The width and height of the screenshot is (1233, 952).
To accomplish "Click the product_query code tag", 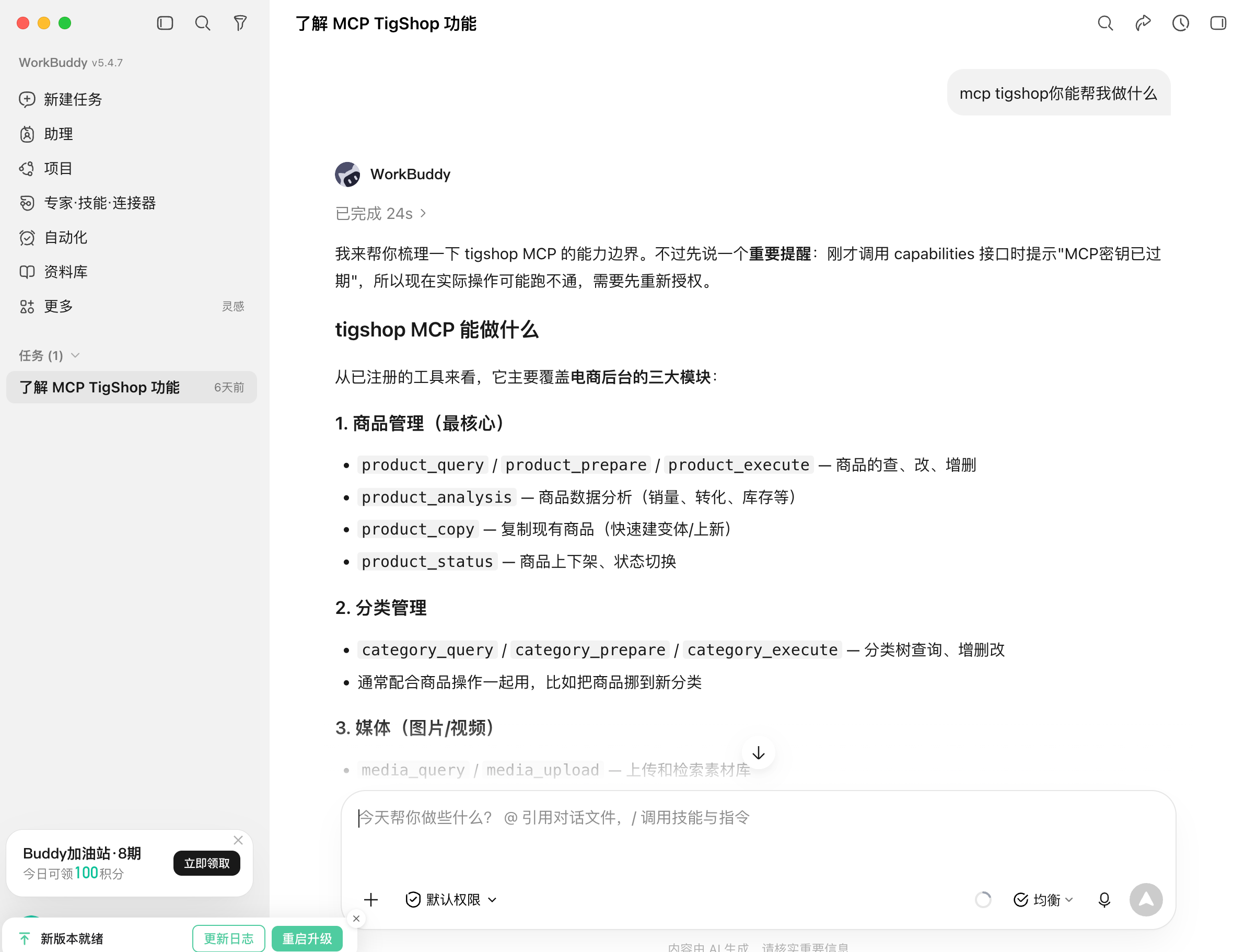I will point(423,465).
